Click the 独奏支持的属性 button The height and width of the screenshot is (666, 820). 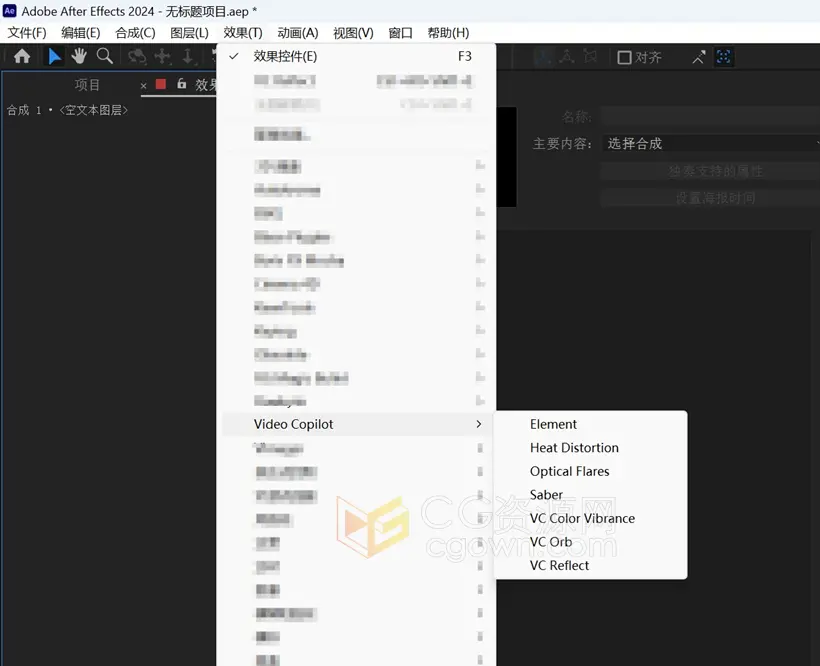tap(711, 171)
